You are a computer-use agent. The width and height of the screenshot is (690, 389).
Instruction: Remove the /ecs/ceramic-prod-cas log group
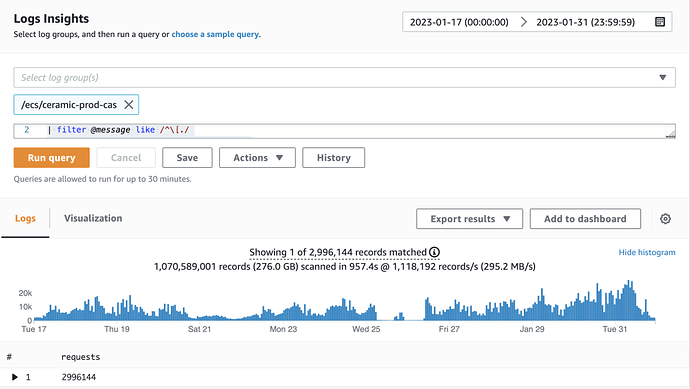pyautogui.click(x=128, y=105)
